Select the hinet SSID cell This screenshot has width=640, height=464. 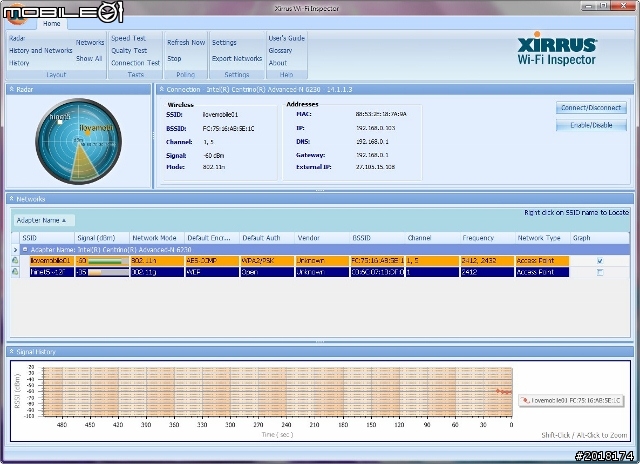click(x=51, y=272)
